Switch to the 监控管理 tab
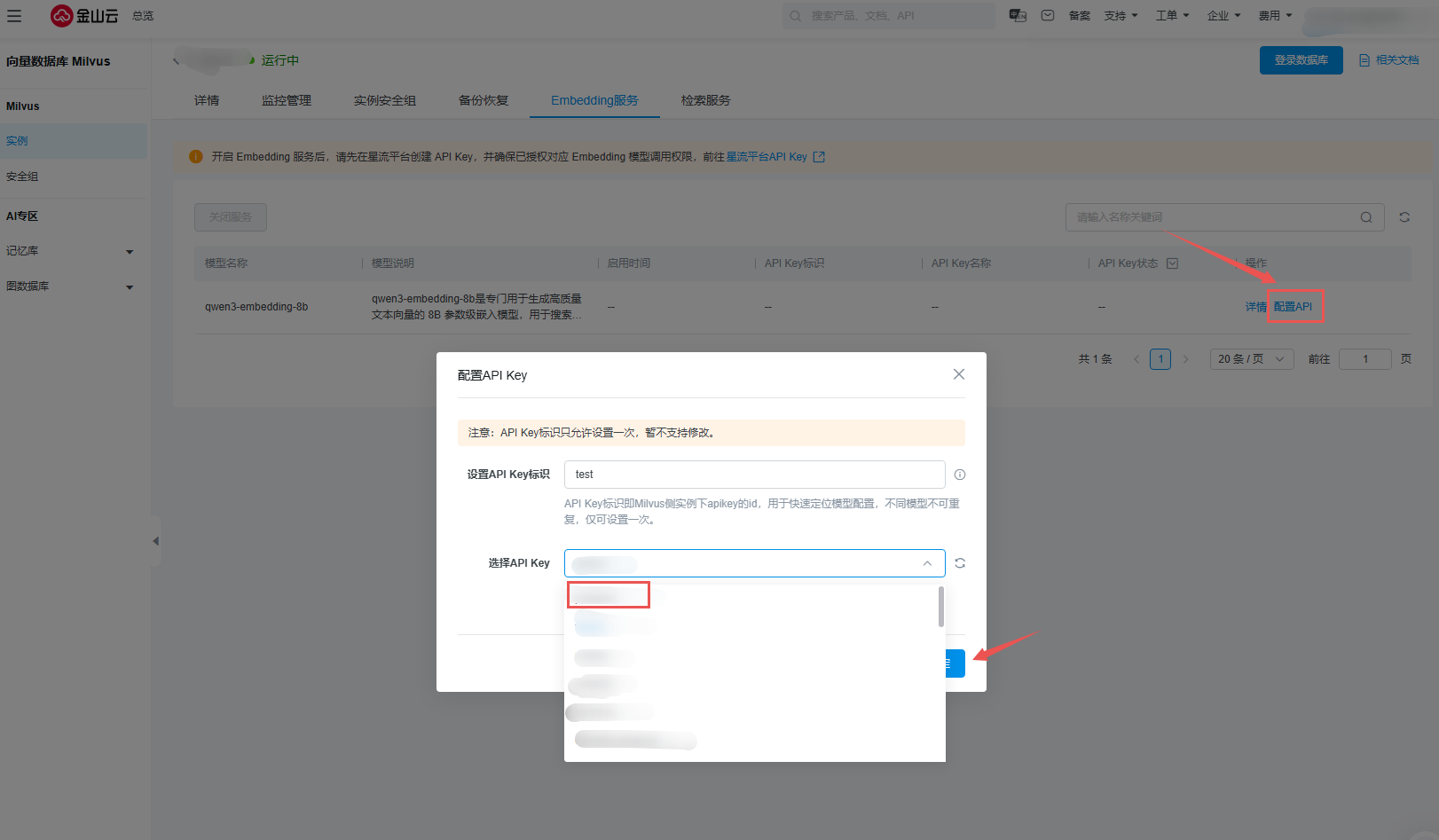 pos(287,100)
